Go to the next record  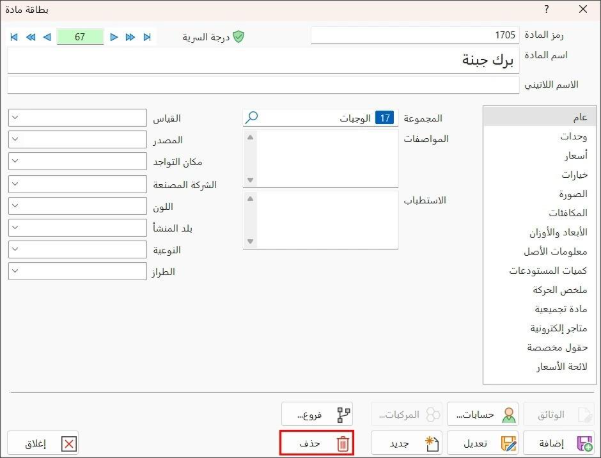114,37
